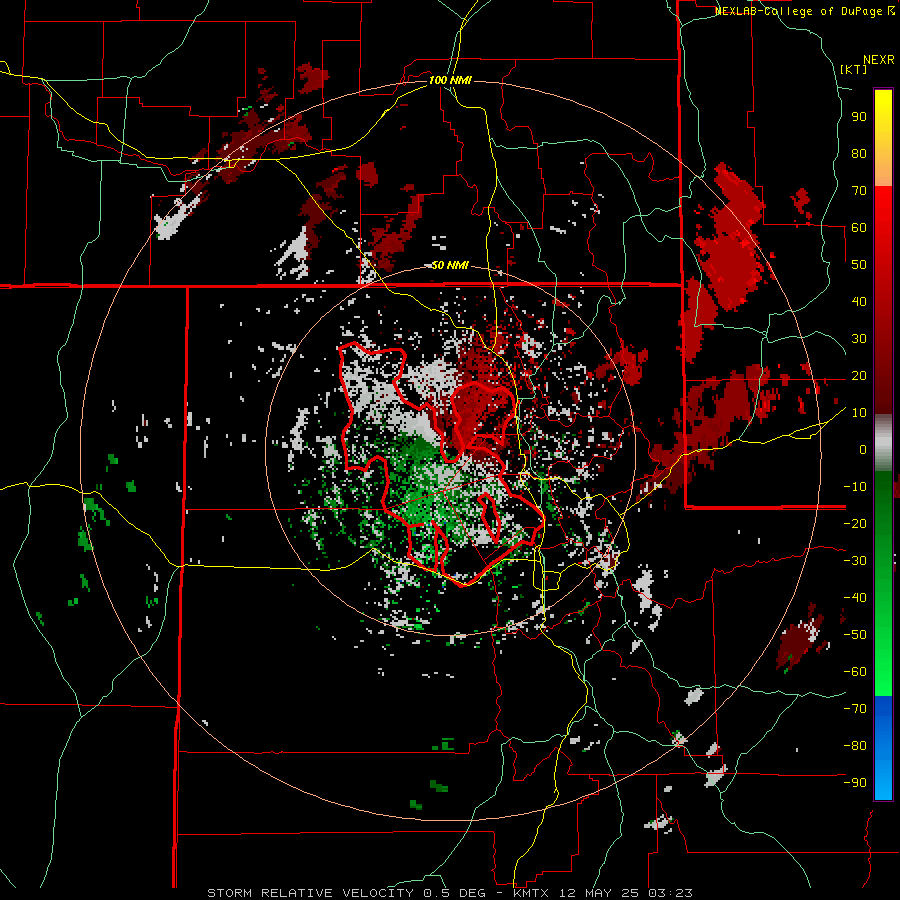Click the "[KT]" units label
The width and height of the screenshot is (900, 900).
854,69
